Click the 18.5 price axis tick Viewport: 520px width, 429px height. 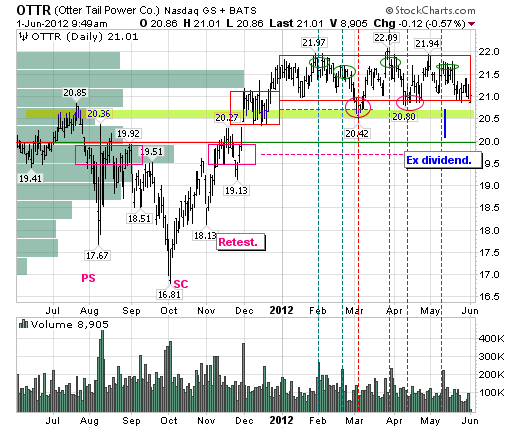pos(489,208)
